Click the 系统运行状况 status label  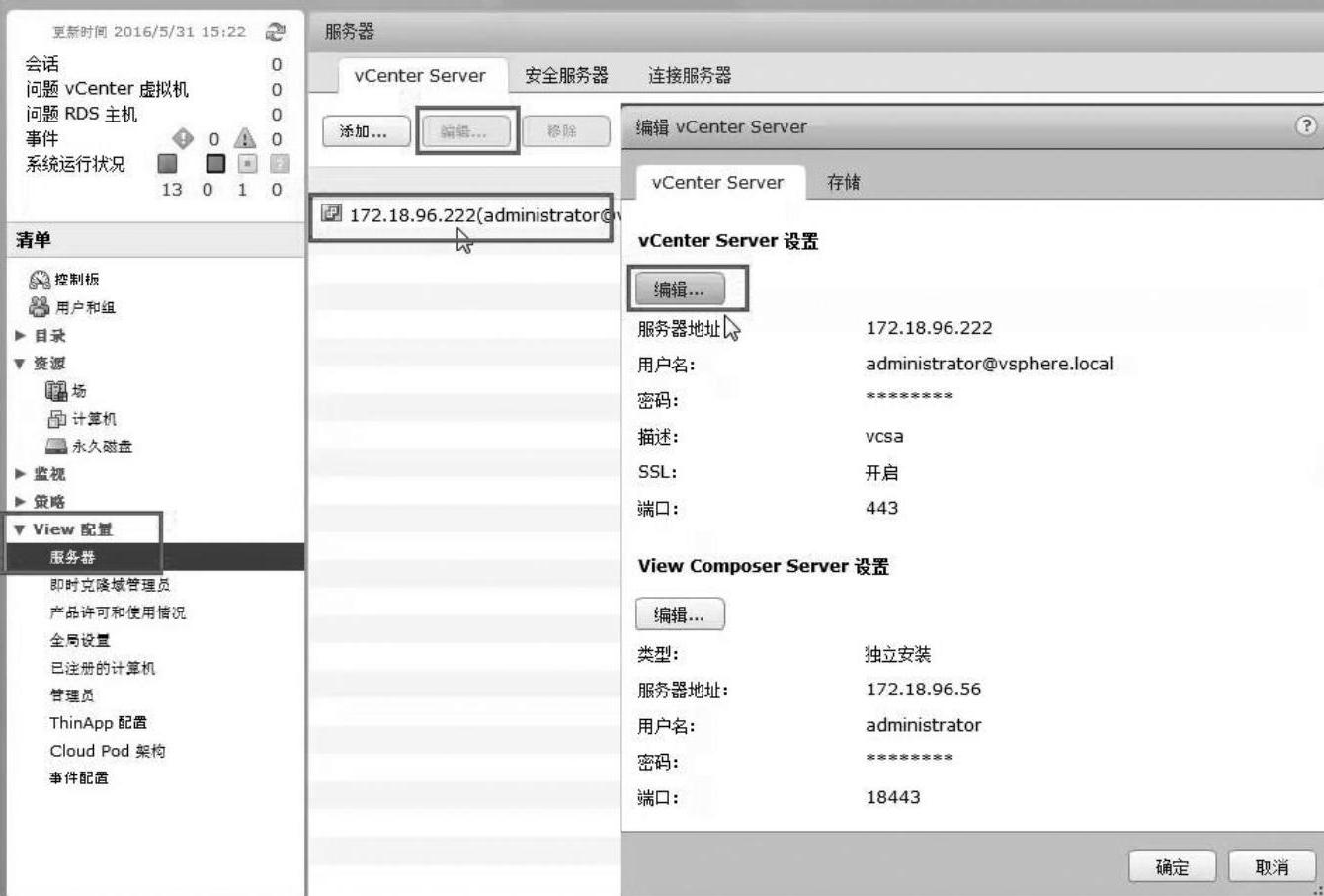pyautogui.click(x=76, y=164)
